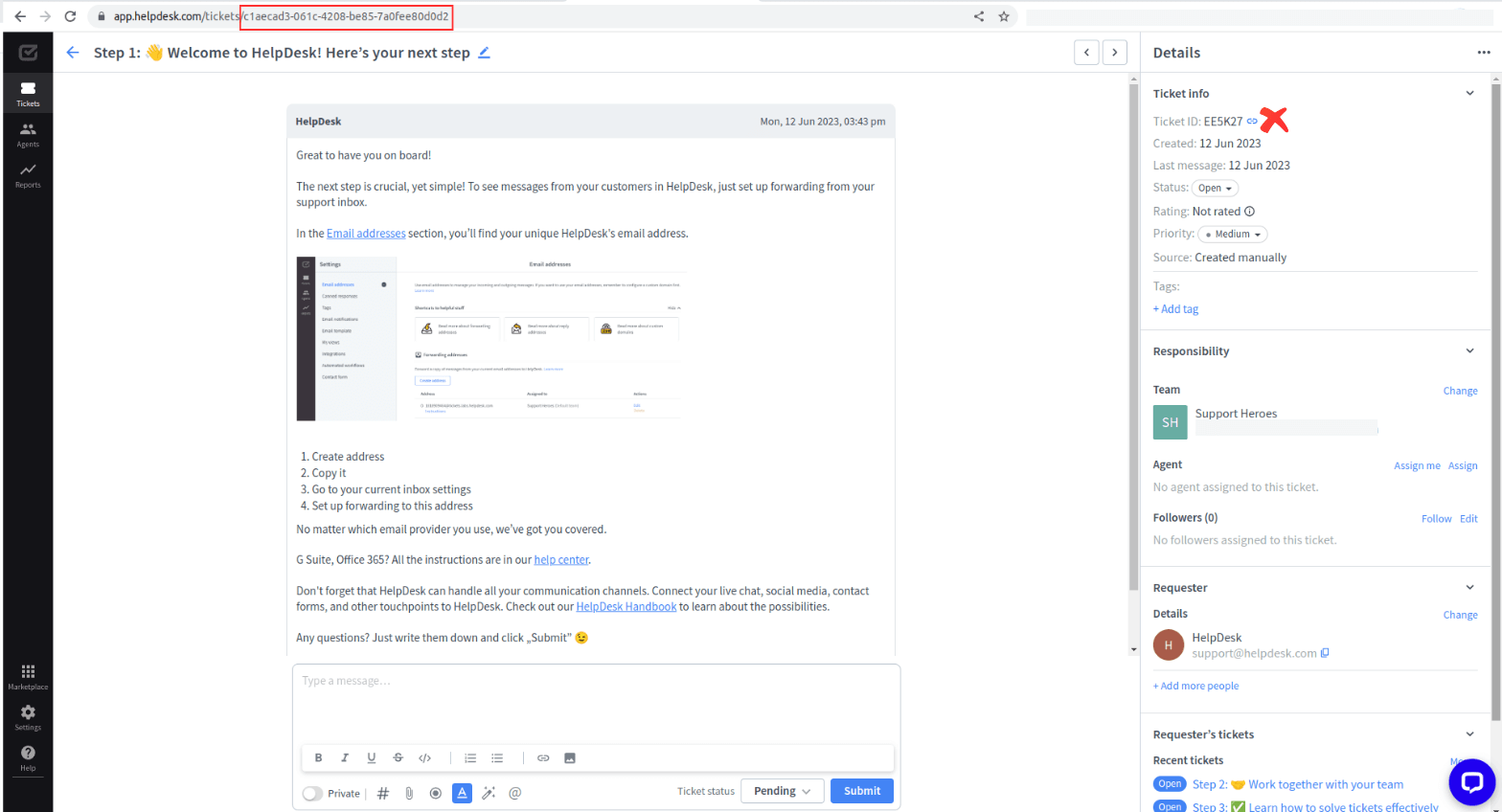
Task: Click the record circle icon
Action: 436,793
